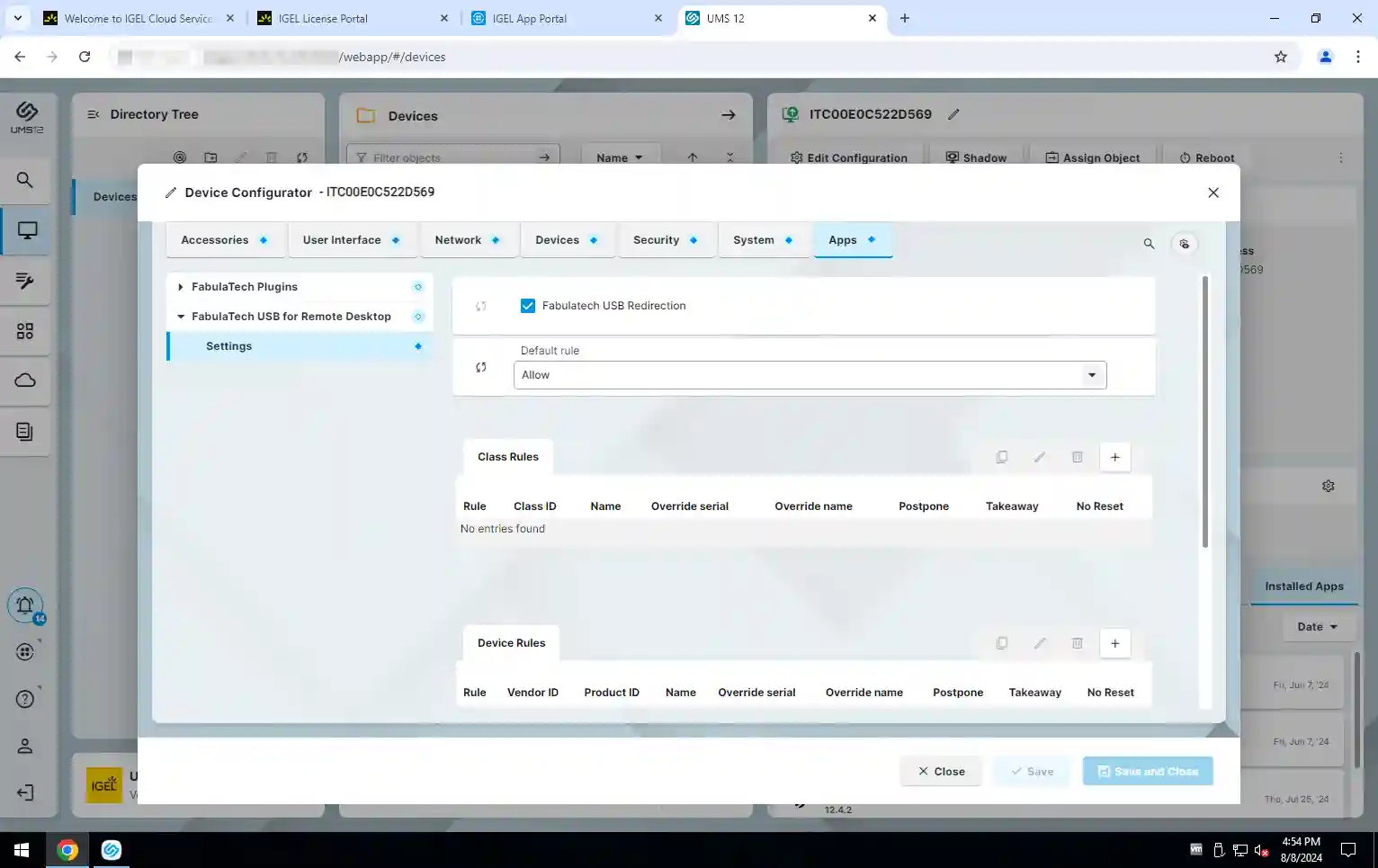
Task: Collapse FabulaTech USB for Remote Desktop node
Action: click(x=181, y=317)
